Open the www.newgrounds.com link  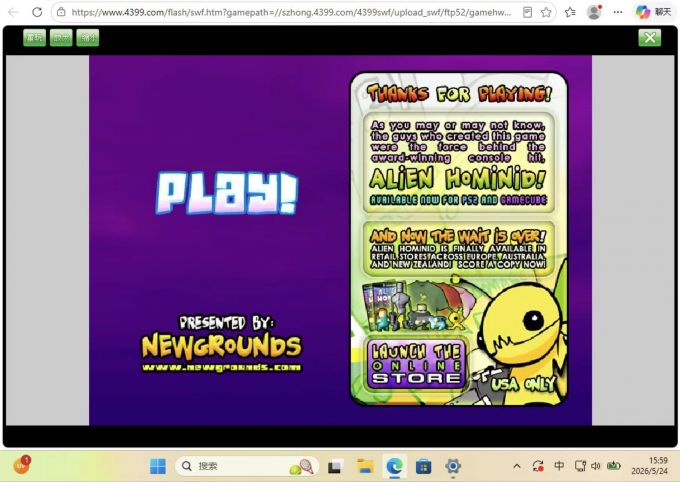pyautogui.click(x=221, y=367)
